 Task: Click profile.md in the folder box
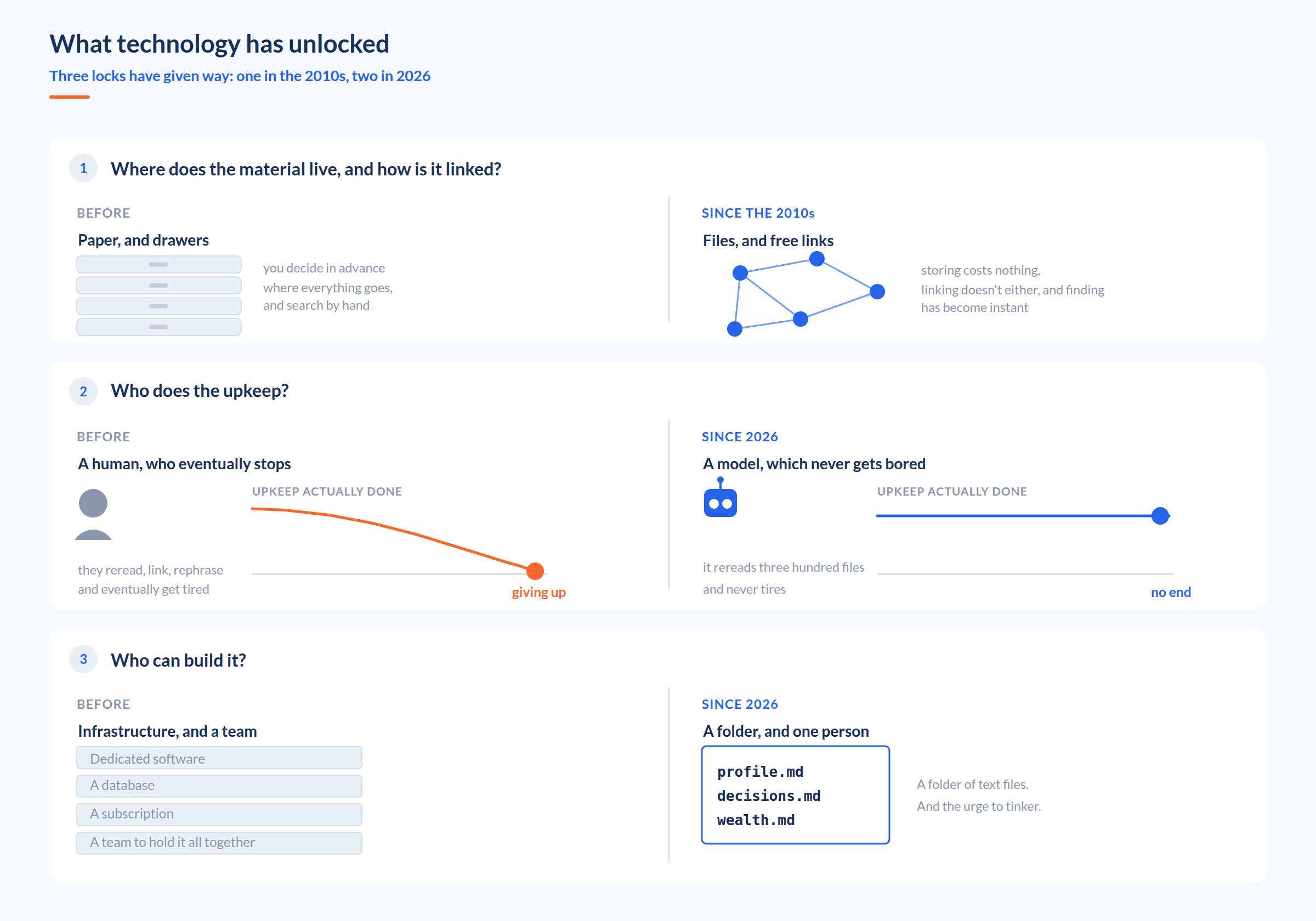pyautogui.click(x=760, y=772)
